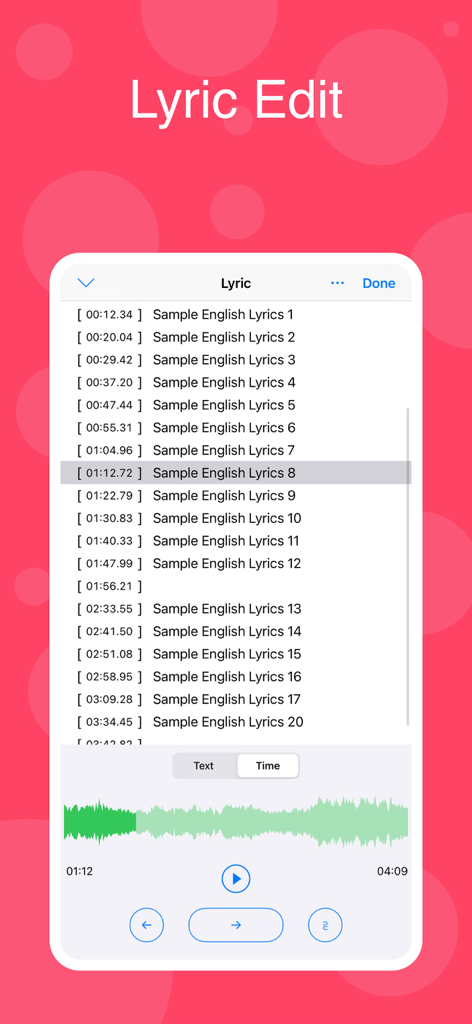Select line Sample English Lyrics 17
The image size is (472, 1024).
[x=227, y=699]
